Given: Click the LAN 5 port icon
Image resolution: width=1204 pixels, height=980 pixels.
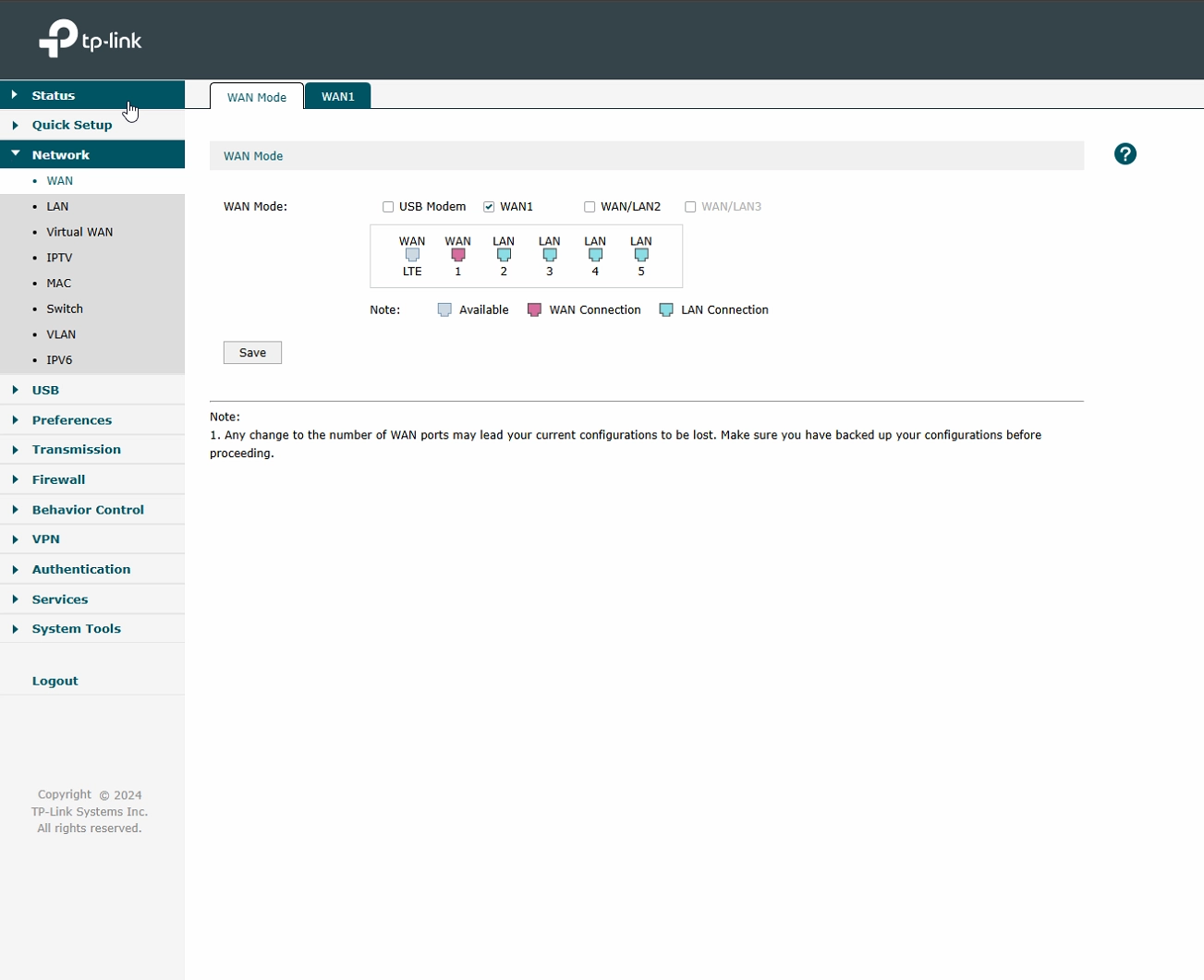Looking at the screenshot, I should click(640, 255).
